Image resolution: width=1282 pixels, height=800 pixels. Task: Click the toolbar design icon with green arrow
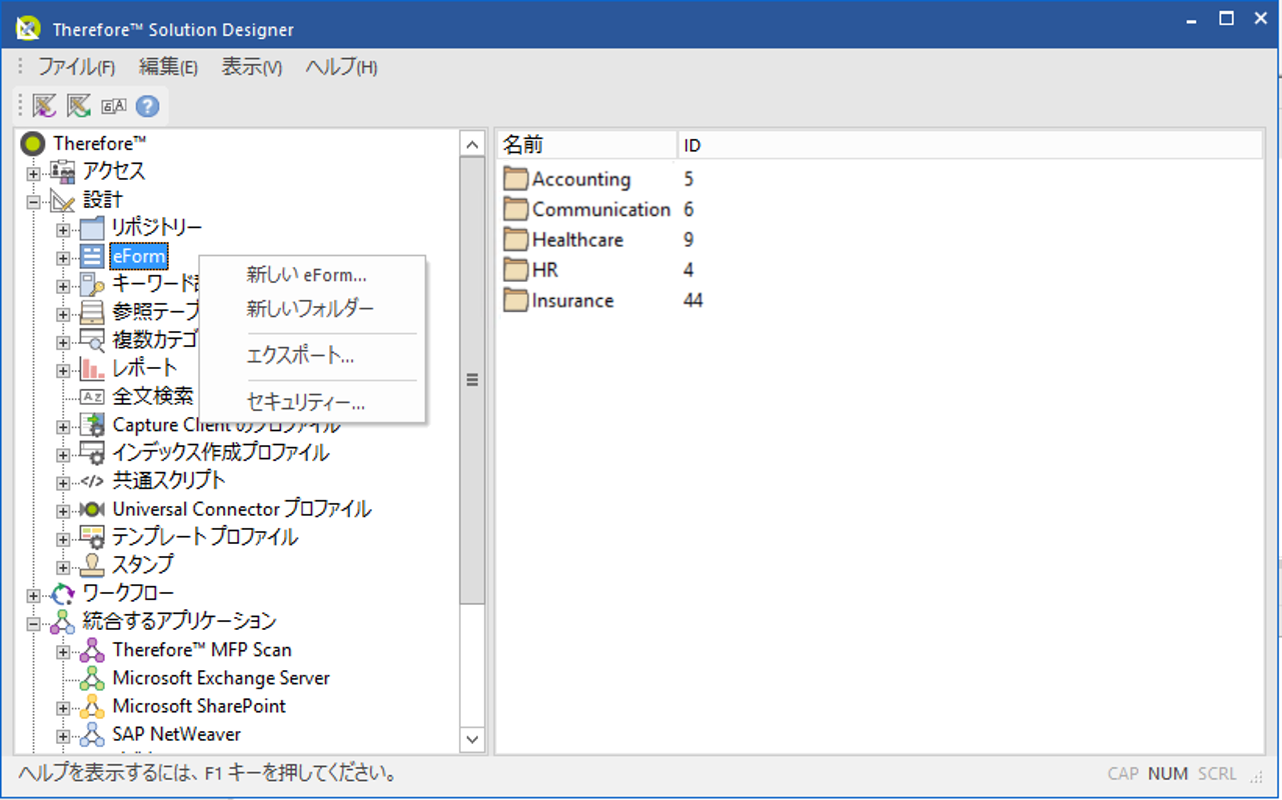(x=79, y=105)
